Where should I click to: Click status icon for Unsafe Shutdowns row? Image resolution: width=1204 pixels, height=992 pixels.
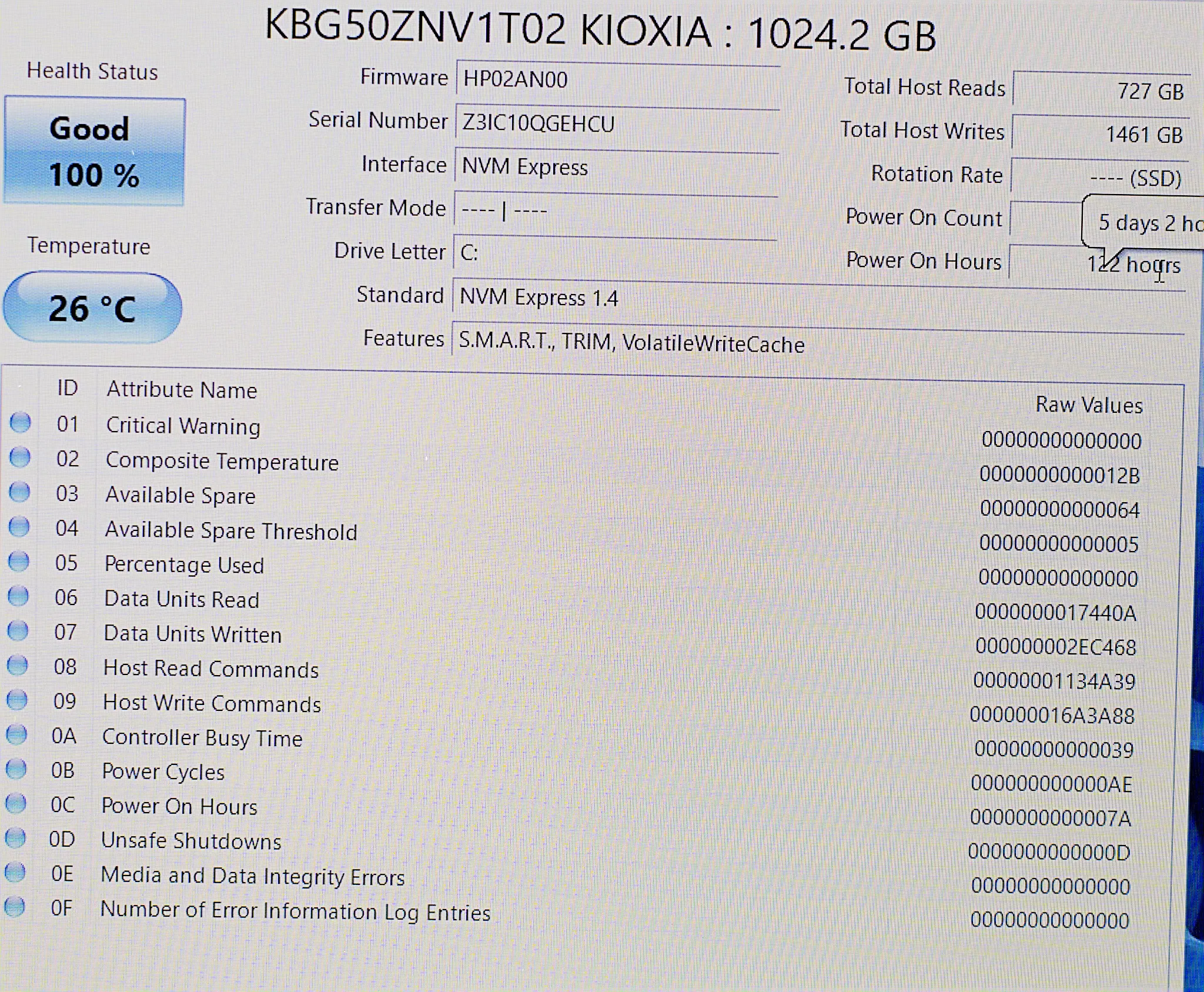(15, 838)
